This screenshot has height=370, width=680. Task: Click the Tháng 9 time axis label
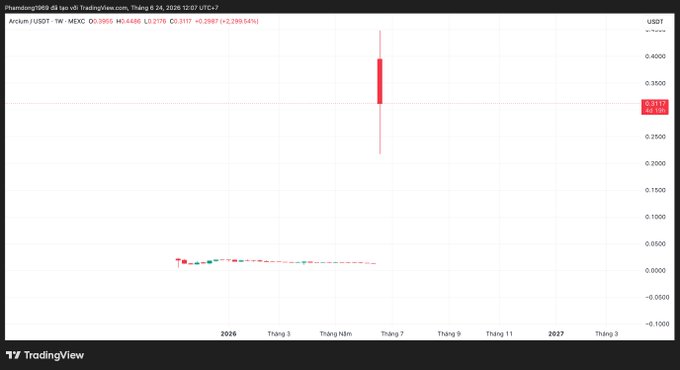click(x=449, y=334)
